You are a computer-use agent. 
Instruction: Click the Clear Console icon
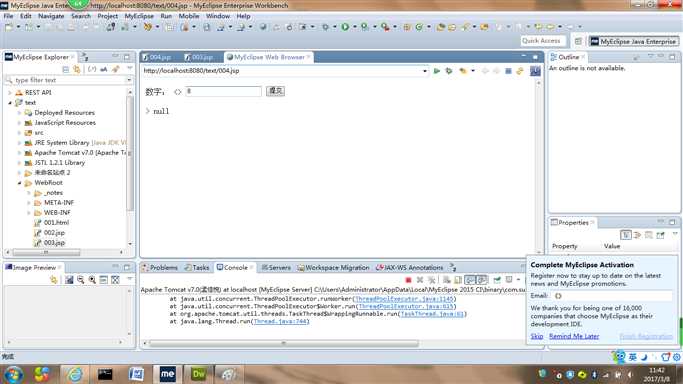[446, 280]
